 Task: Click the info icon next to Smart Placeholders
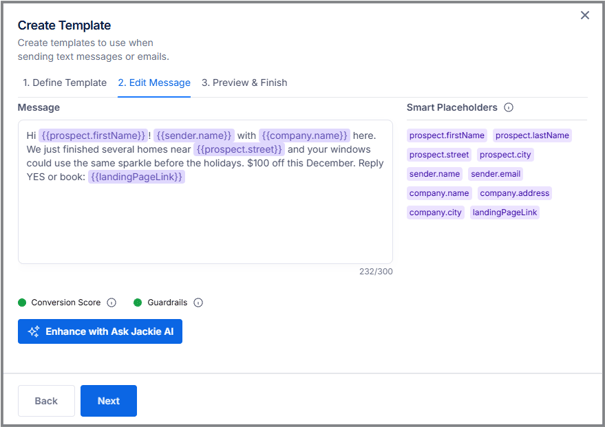[x=509, y=108]
